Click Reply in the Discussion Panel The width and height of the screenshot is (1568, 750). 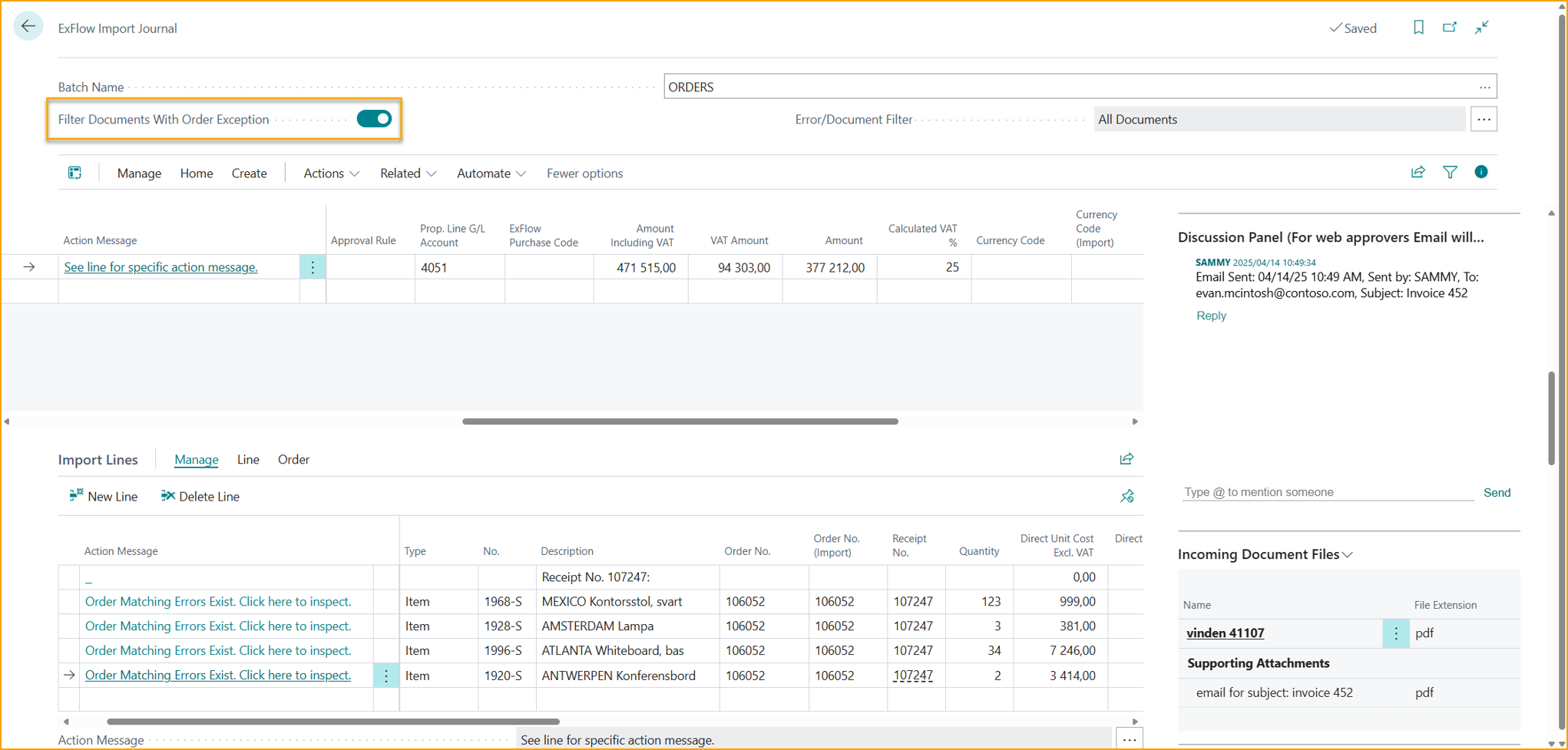click(x=1210, y=316)
